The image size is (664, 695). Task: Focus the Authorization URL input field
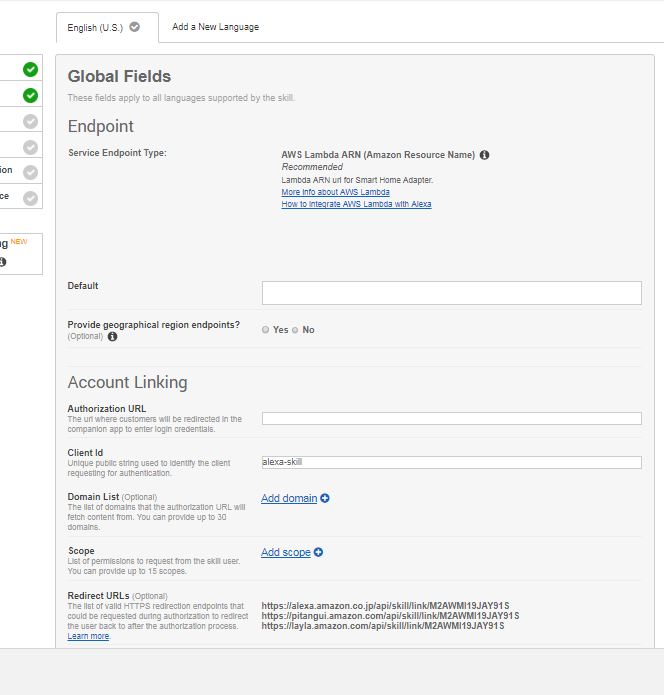click(x=451, y=418)
